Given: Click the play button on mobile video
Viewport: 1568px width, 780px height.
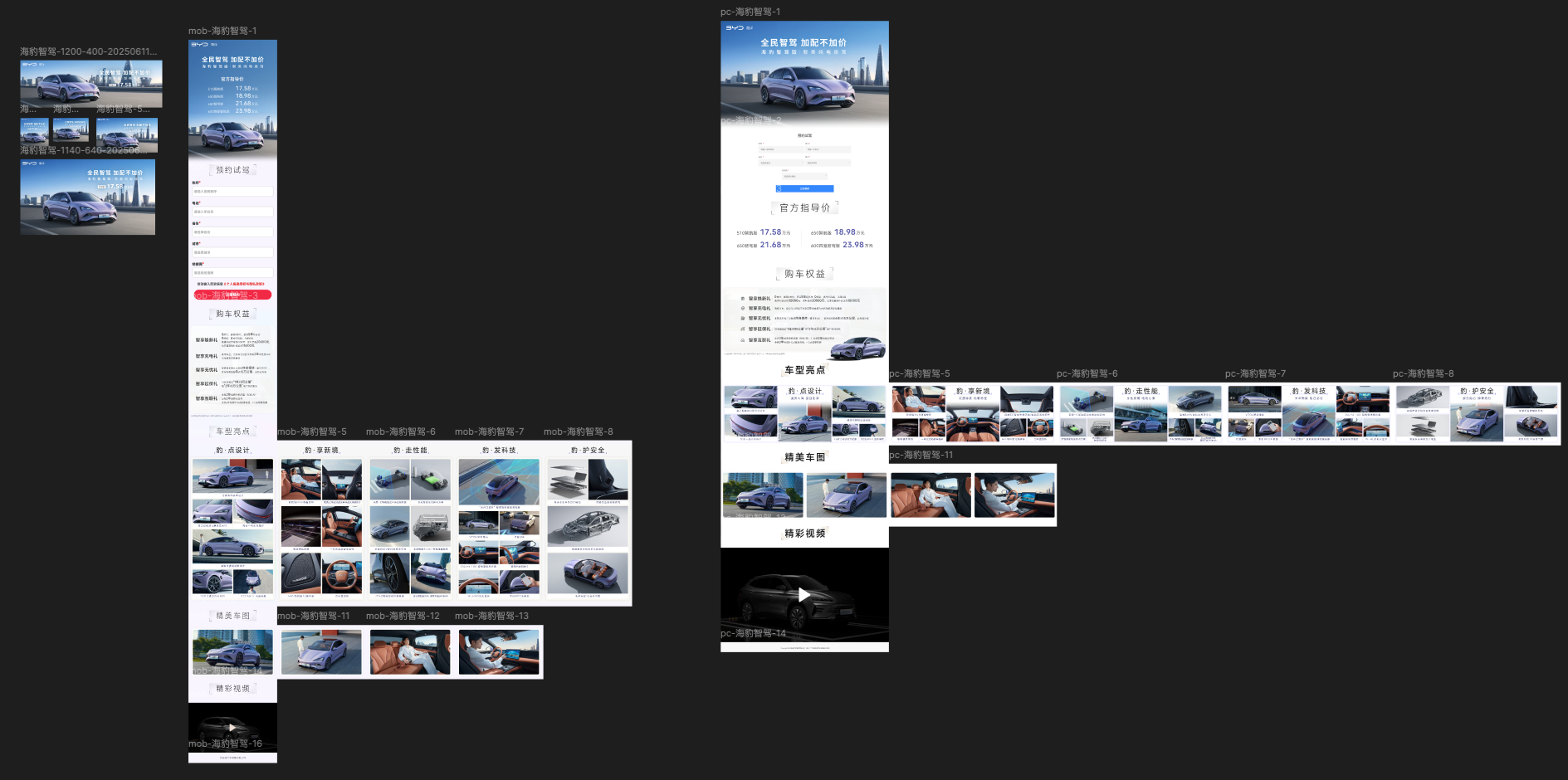Looking at the screenshot, I should [232, 728].
